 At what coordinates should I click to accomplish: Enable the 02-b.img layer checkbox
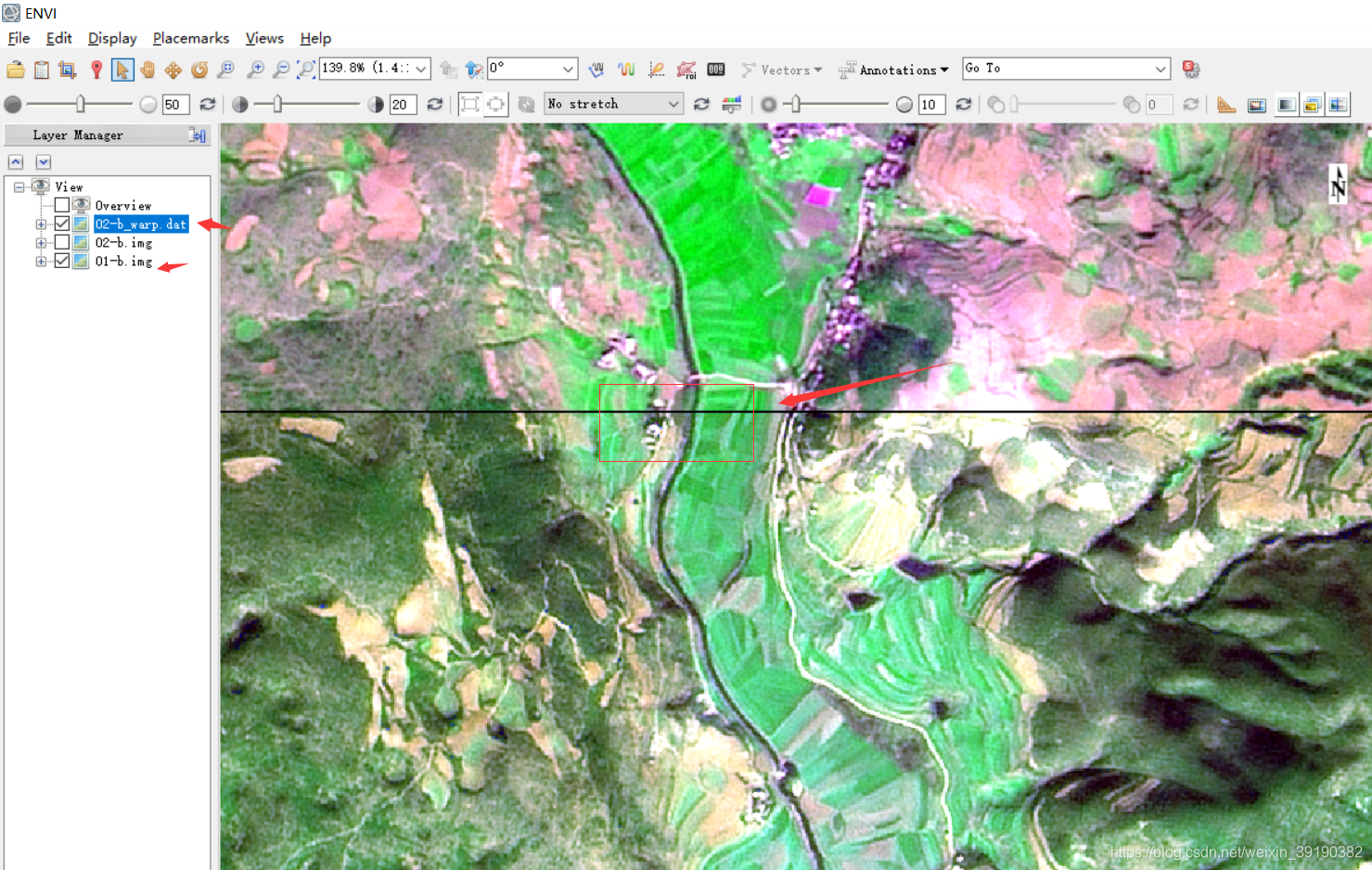62,242
